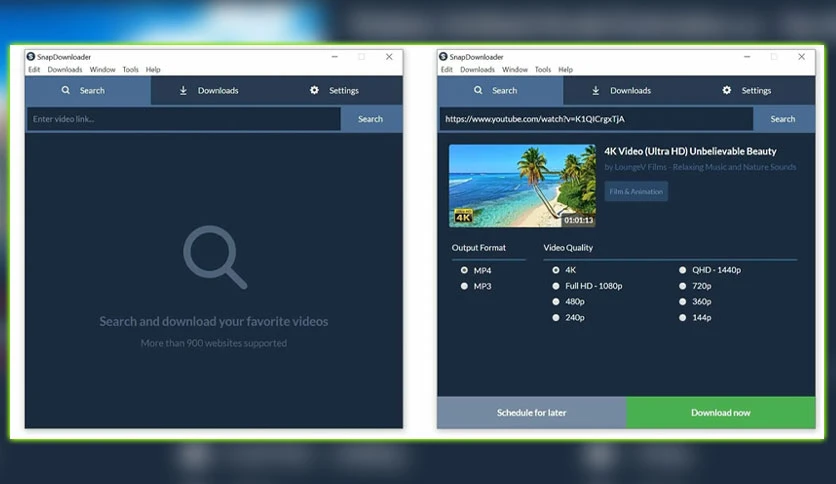The image size is (836, 484).
Task: Click the magnifier icon on the left window's Search tab
Action: click(66, 90)
